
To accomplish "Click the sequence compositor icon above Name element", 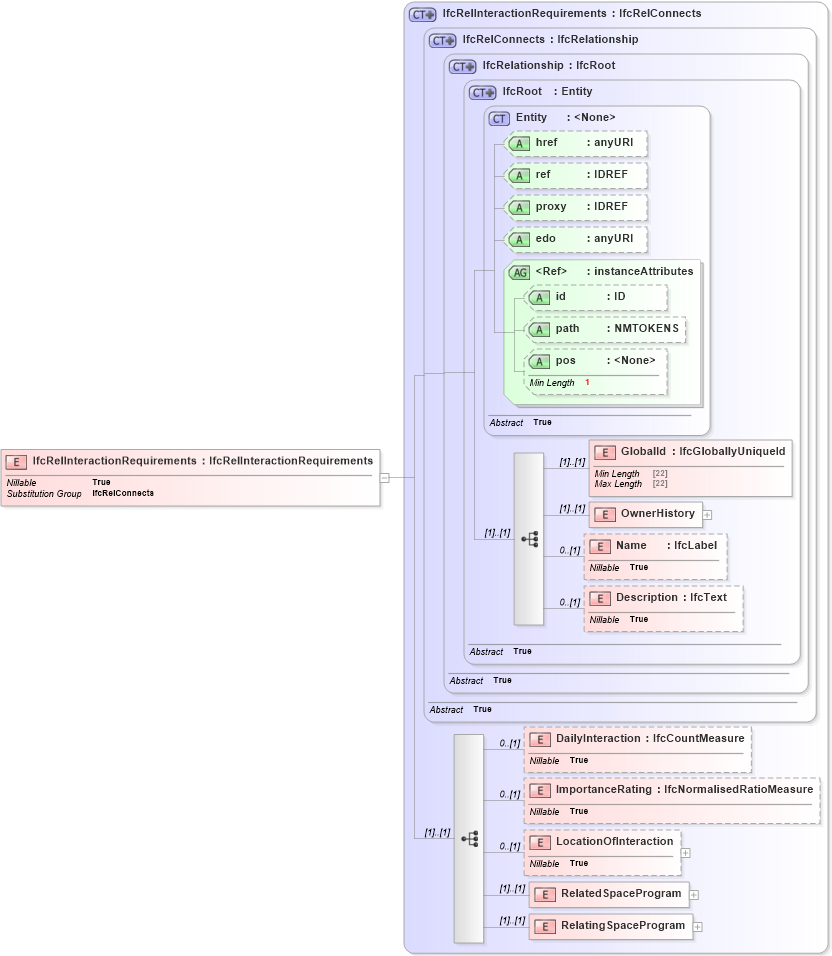I will point(528,538).
